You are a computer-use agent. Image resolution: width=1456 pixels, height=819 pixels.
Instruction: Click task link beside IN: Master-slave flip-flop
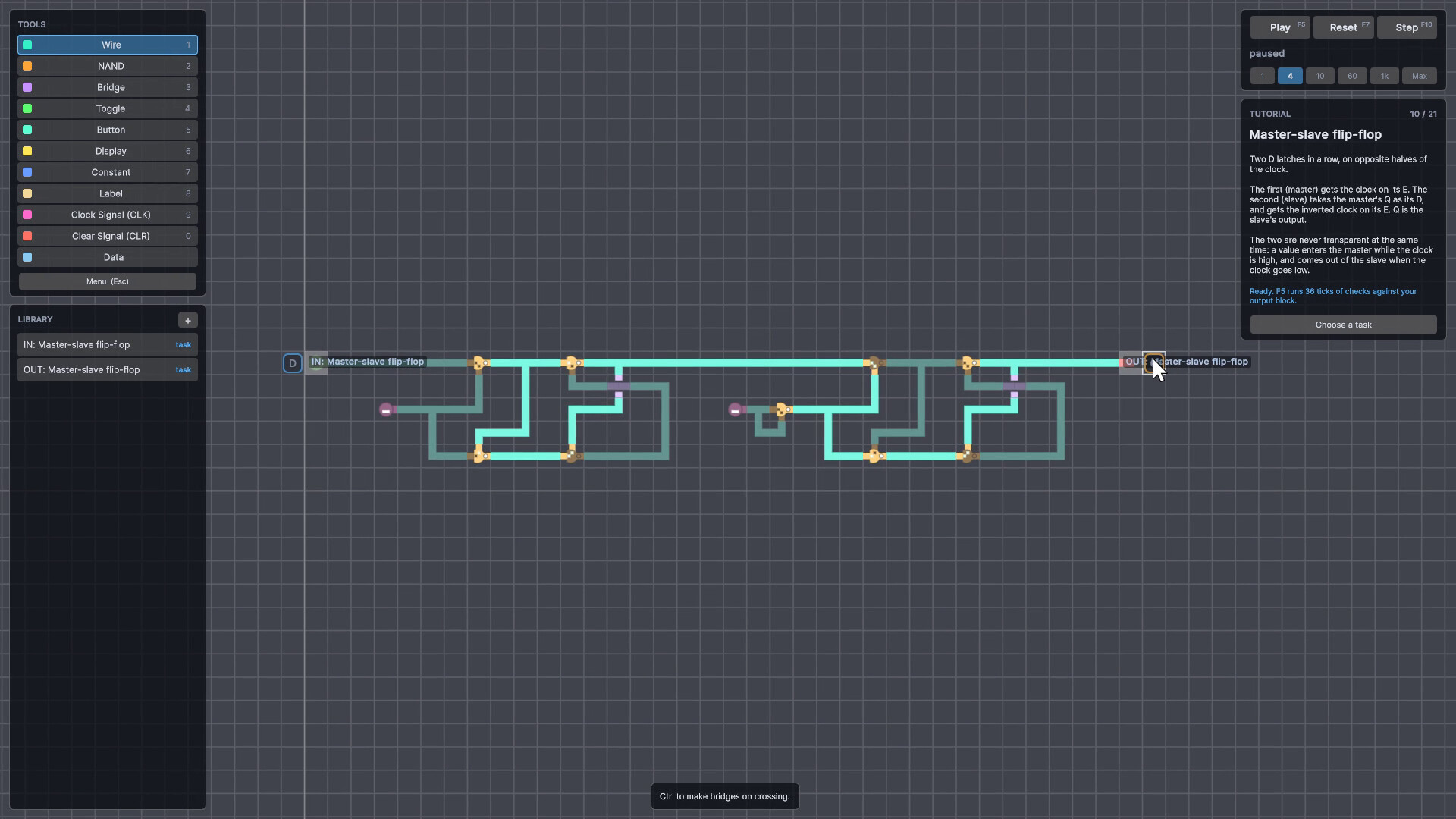(x=184, y=345)
